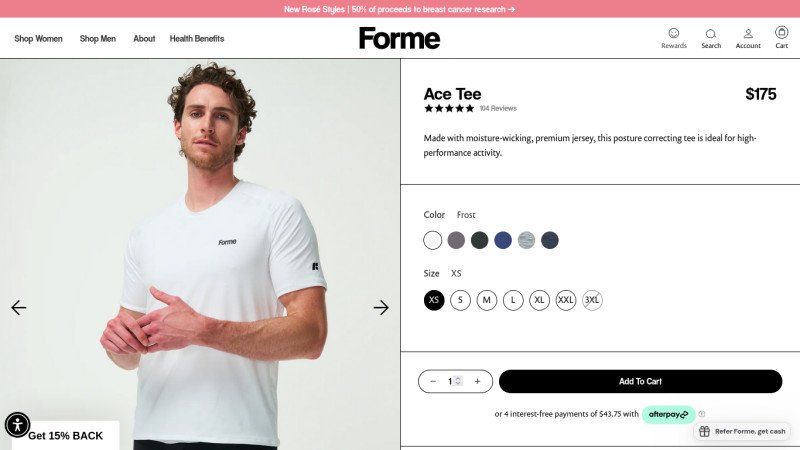This screenshot has width=800, height=450.
Task: Open the Rewards smiley icon
Action: 673,34
